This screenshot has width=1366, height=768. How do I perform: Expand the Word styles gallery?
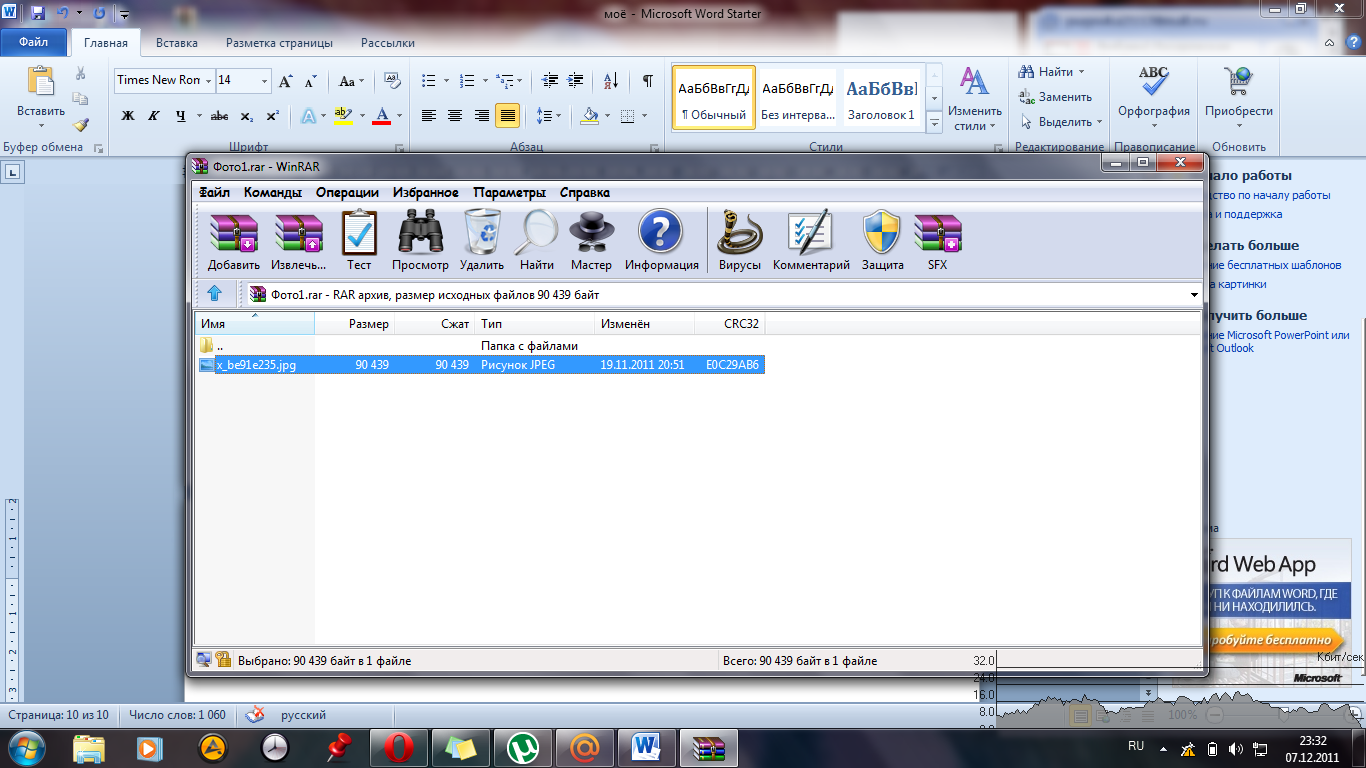pyautogui.click(x=934, y=122)
